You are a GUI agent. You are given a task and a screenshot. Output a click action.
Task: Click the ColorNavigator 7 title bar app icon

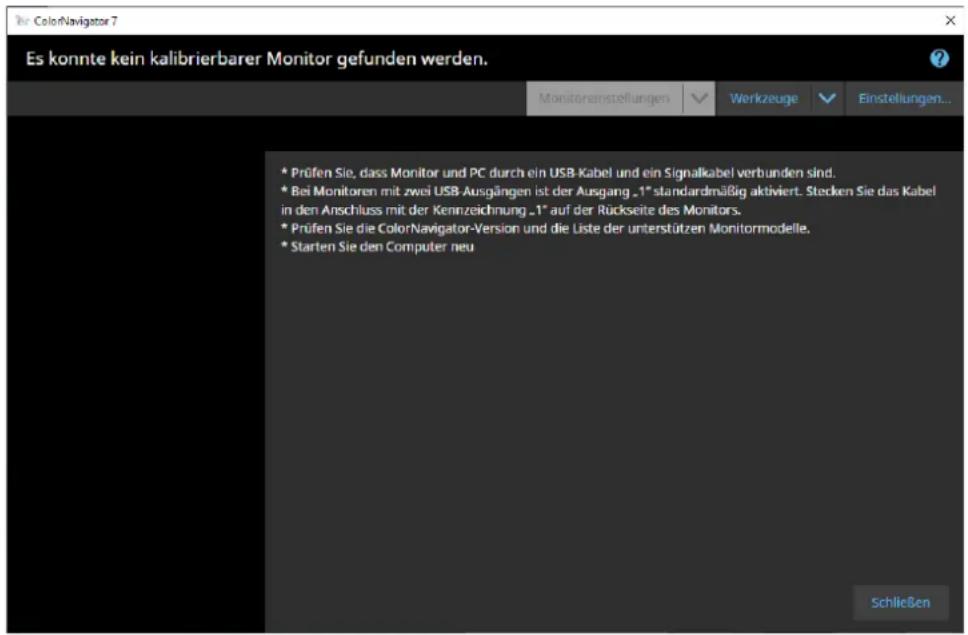point(22,21)
